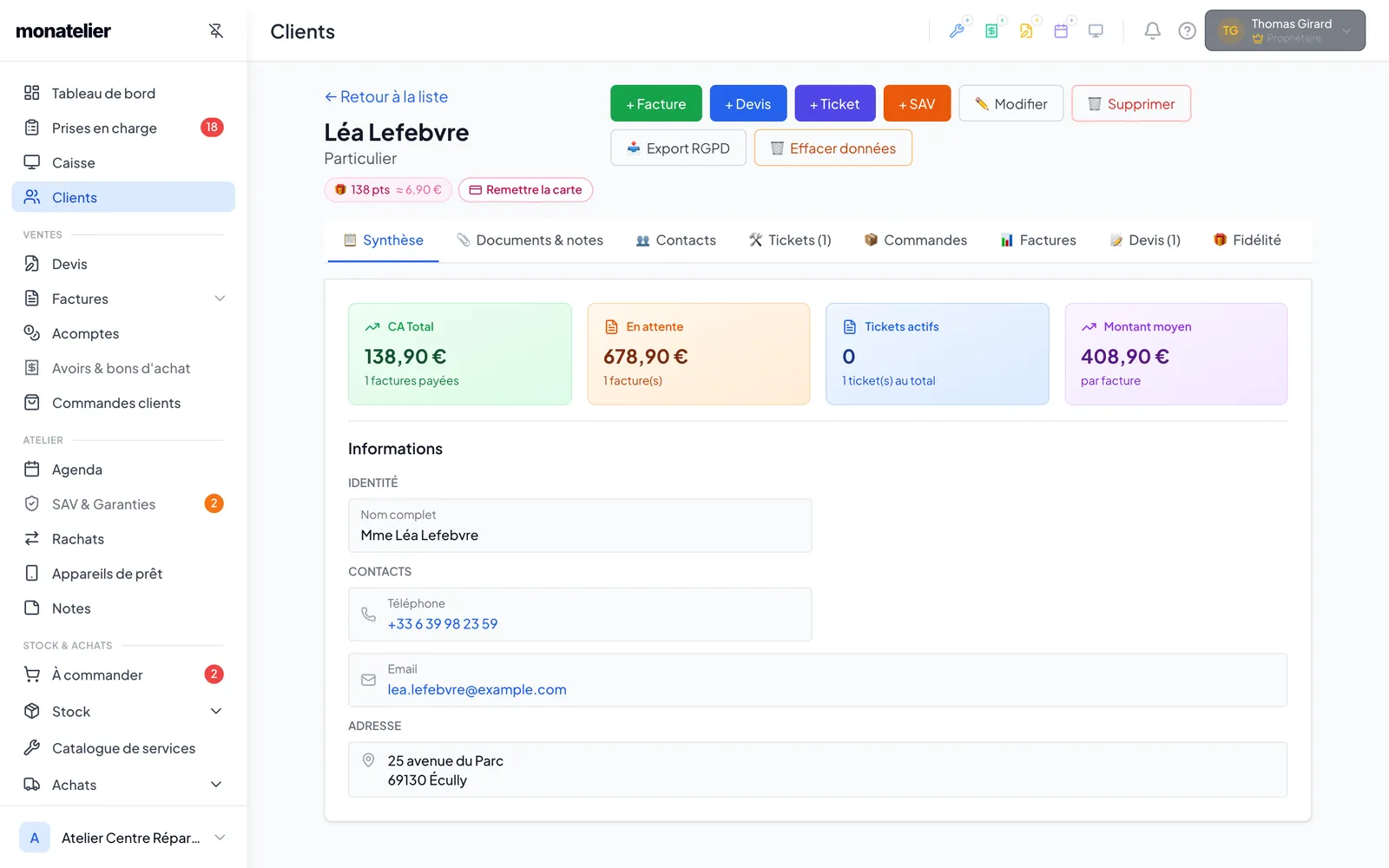Expand Achats submenu chevron
This screenshot has height=868, width=1389.
(x=216, y=785)
